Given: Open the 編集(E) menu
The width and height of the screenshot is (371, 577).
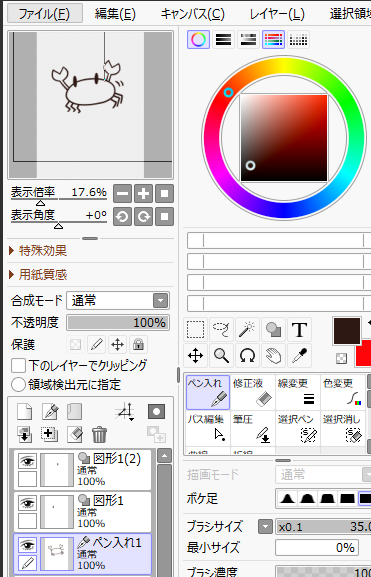Looking at the screenshot, I should pyautogui.click(x=115, y=14).
